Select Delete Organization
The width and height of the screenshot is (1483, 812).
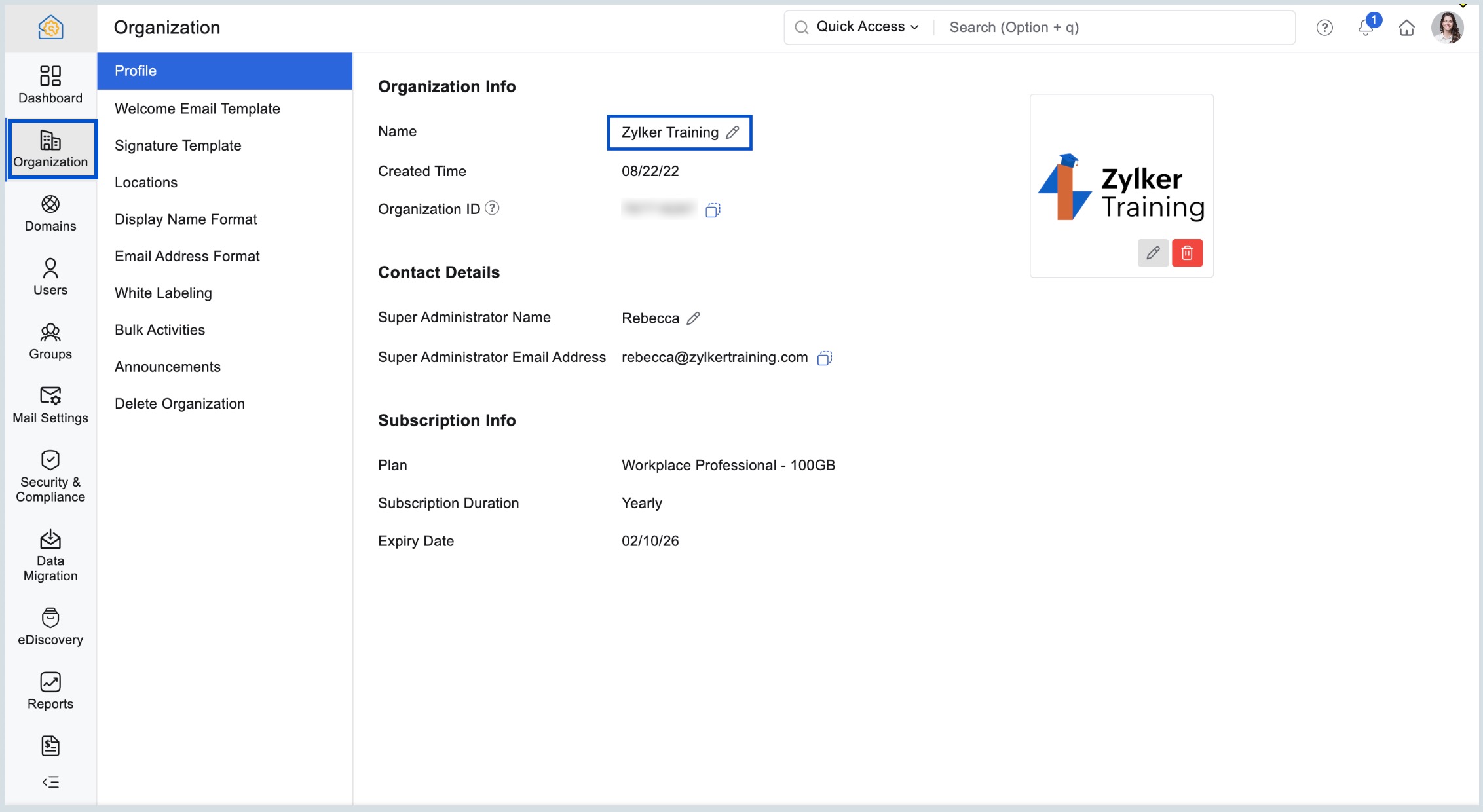click(x=179, y=403)
